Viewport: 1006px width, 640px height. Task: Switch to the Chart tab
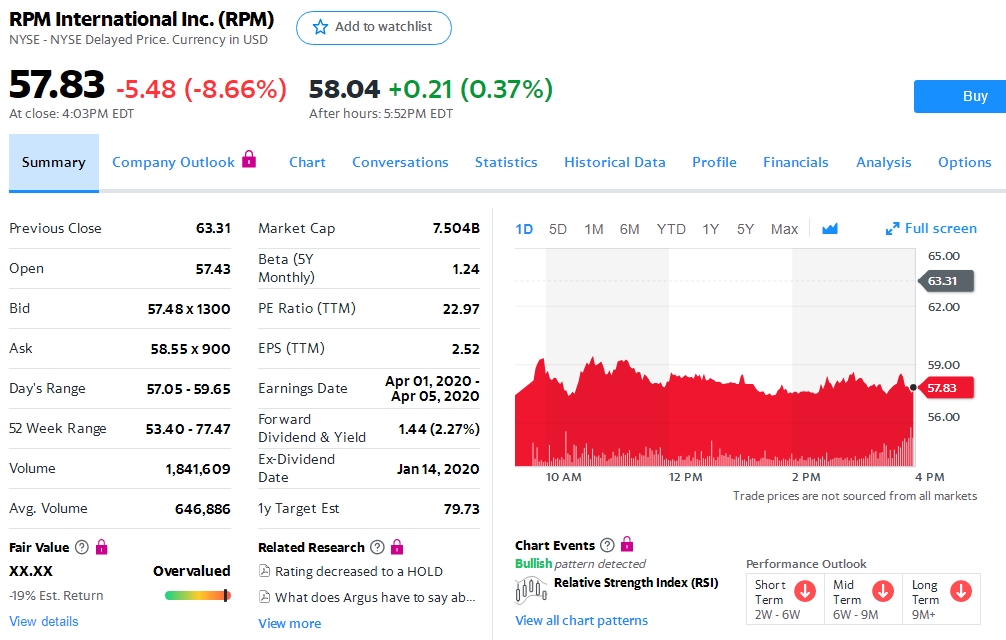tap(307, 162)
